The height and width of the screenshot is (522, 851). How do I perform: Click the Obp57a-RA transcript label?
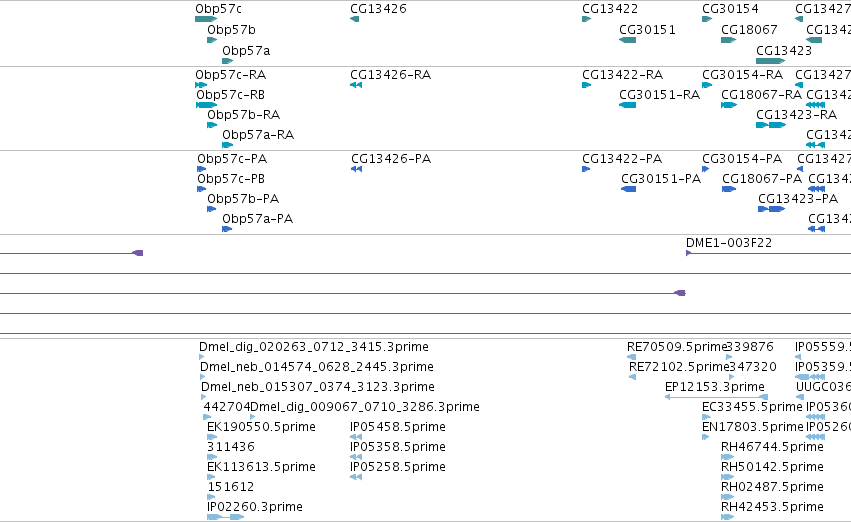pos(258,135)
